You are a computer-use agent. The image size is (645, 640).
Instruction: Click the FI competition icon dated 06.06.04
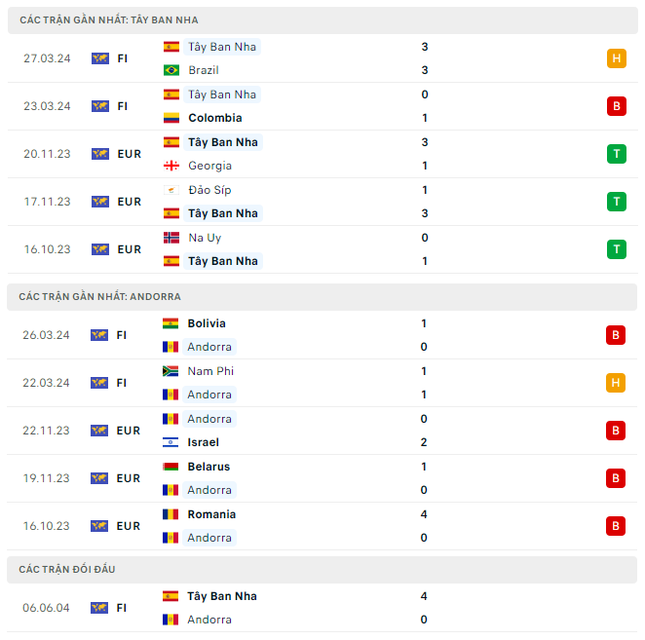point(100,608)
